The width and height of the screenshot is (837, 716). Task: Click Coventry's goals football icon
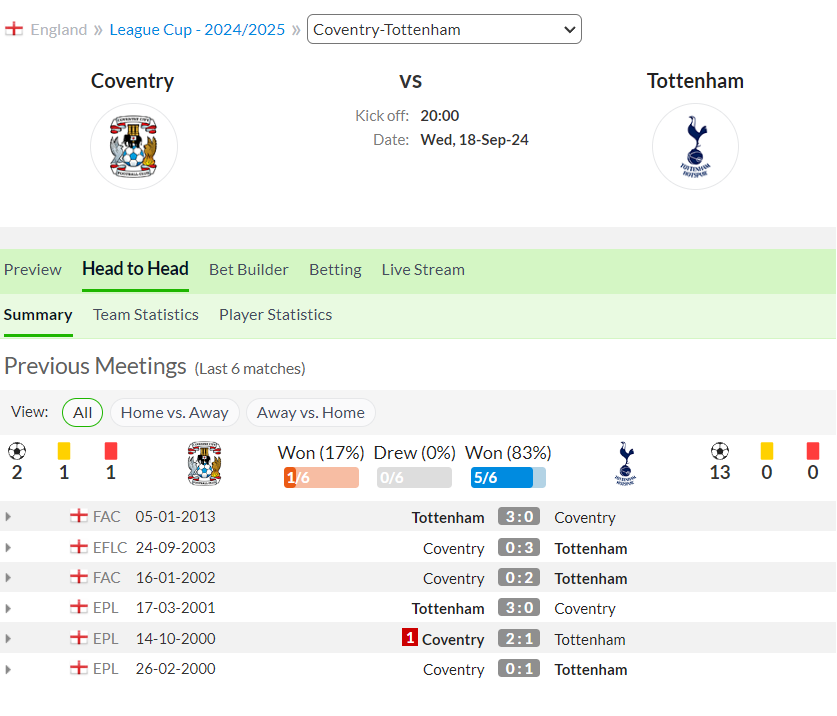17,451
